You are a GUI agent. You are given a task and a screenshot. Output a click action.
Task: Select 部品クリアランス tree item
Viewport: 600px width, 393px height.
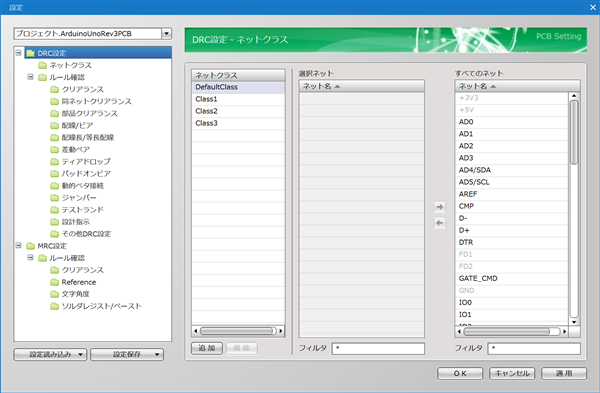click(x=90, y=113)
